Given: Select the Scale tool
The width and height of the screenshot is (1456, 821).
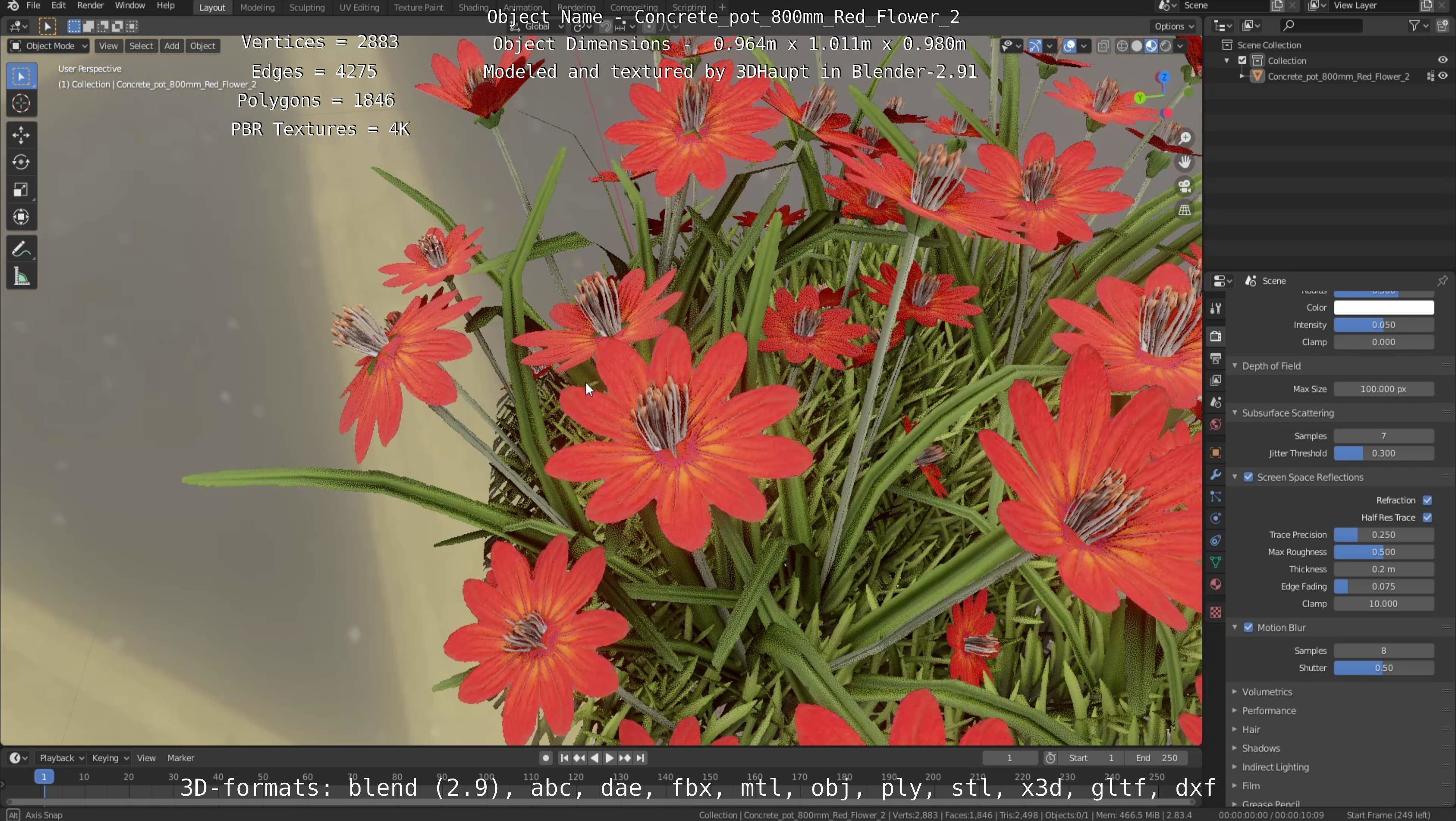Looking at the screenshot, I should click(21, 189).
